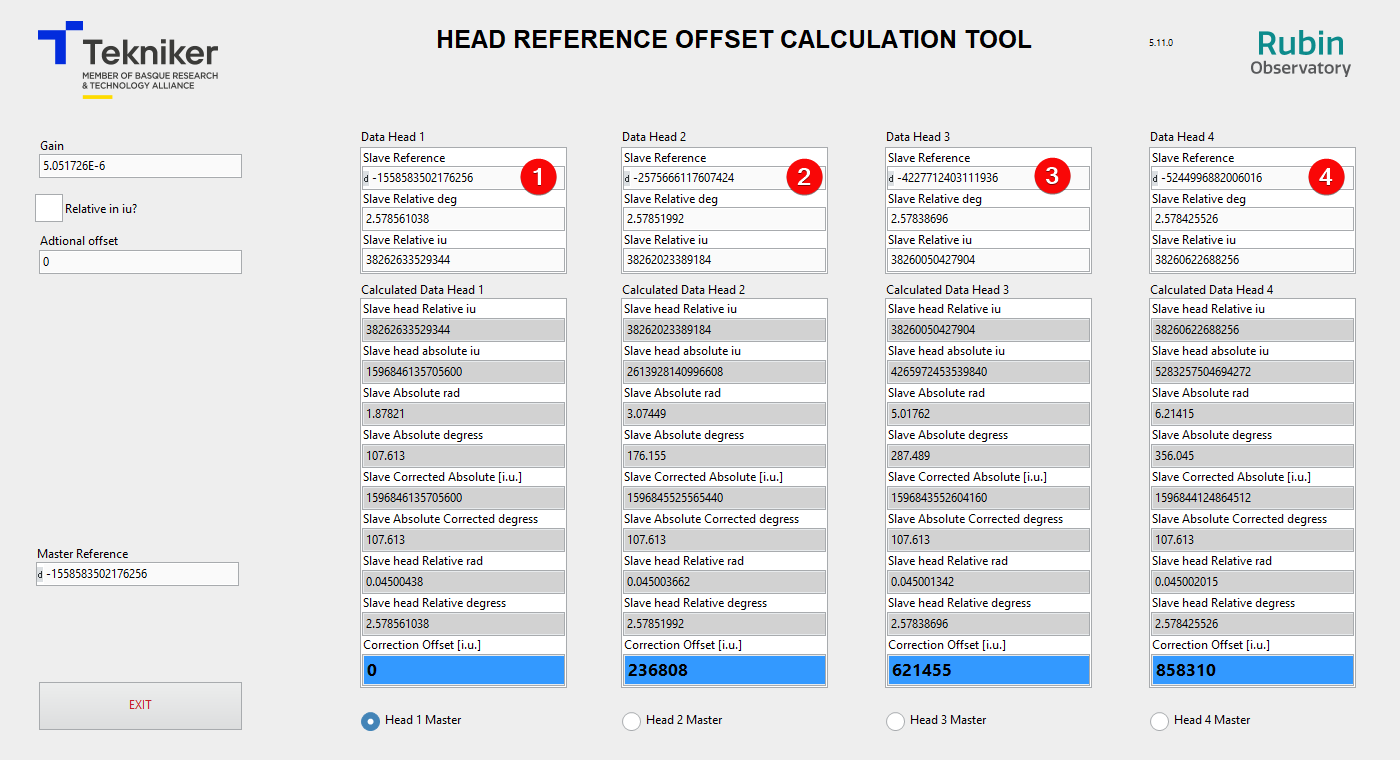Click Head 2 Slave Absolute rad value 3.07449
Image resolution: width=1400 pixels, height=760 pixels.
pyautogui.click(x=725, y=414)
